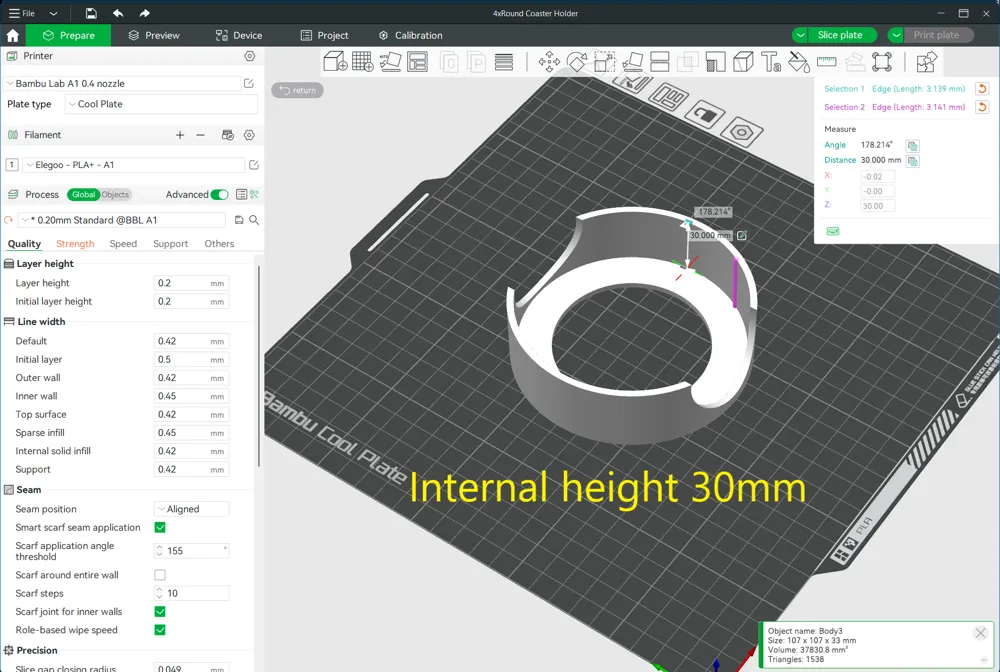Copy the Distance value to clipboard

(x=913, y=161)
